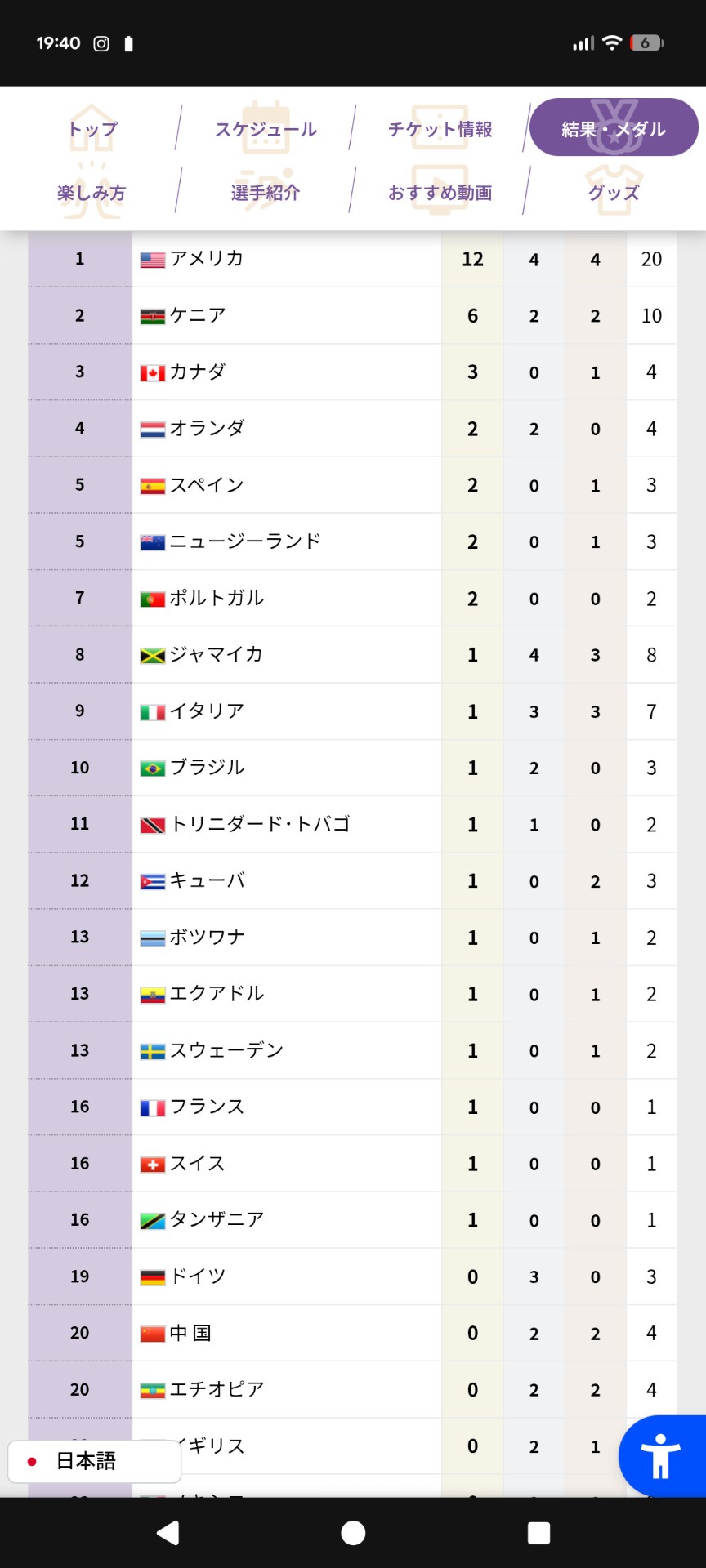
Task: Tap the blue accessibility icon button
Action: (661, 1456)
